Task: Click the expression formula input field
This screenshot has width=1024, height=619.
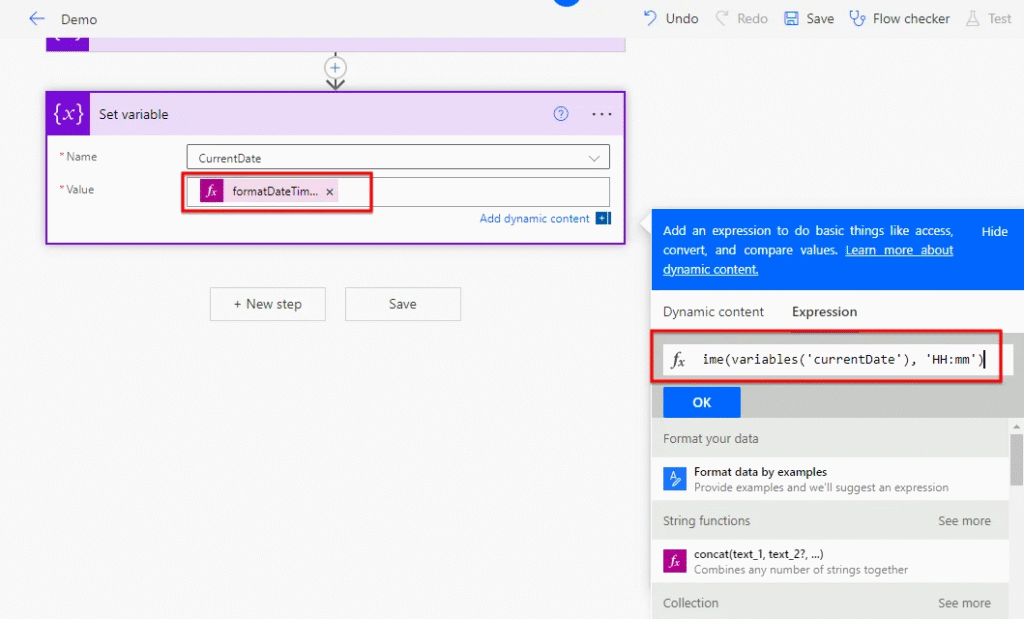Action: point(840,360)
